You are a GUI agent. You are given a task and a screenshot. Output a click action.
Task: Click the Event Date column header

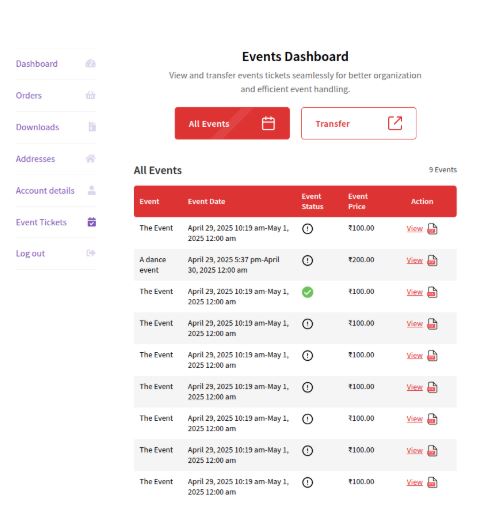point(206,202)
